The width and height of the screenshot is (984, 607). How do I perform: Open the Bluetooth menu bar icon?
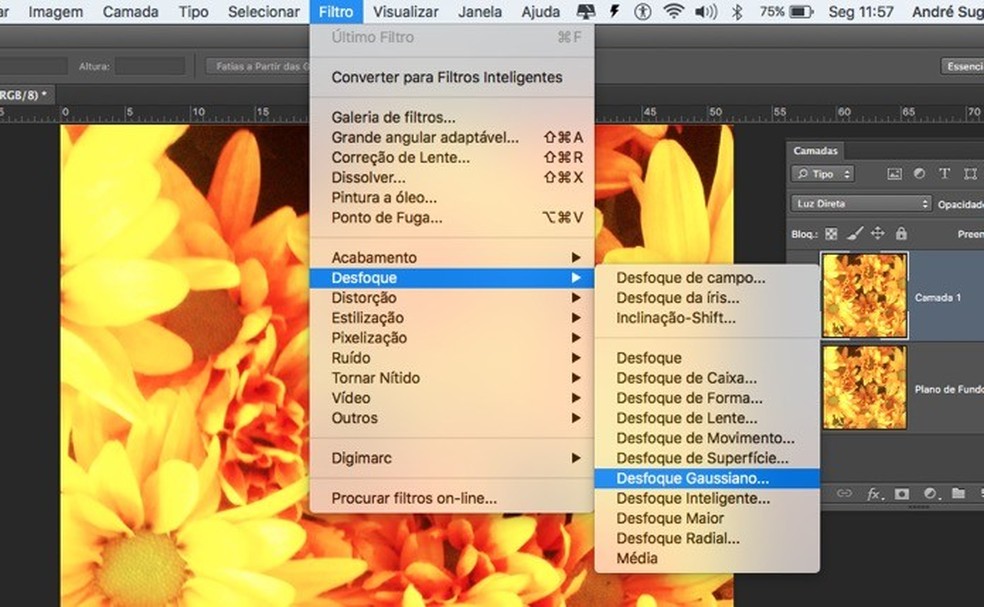click(x=737, y=11)
